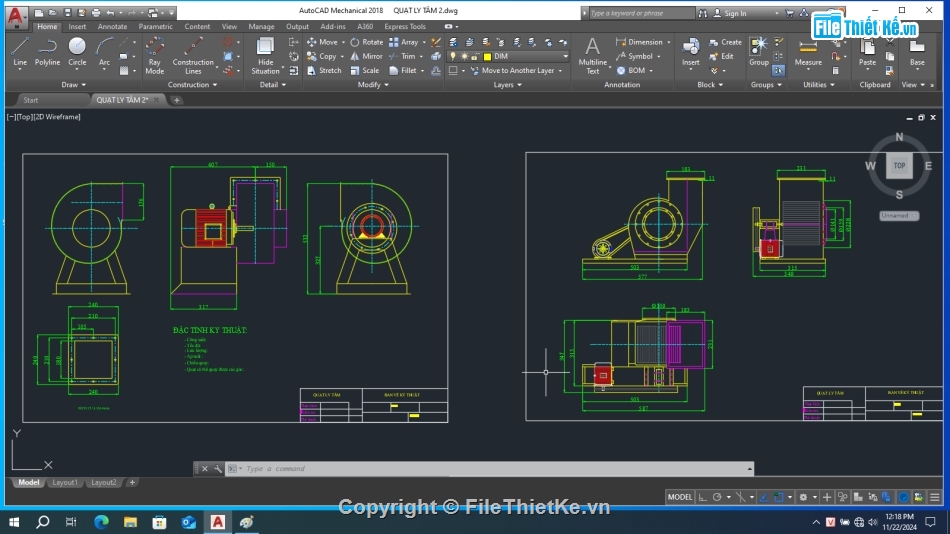
Task: Toggle object snap in status bar
Action: [779, 497]
